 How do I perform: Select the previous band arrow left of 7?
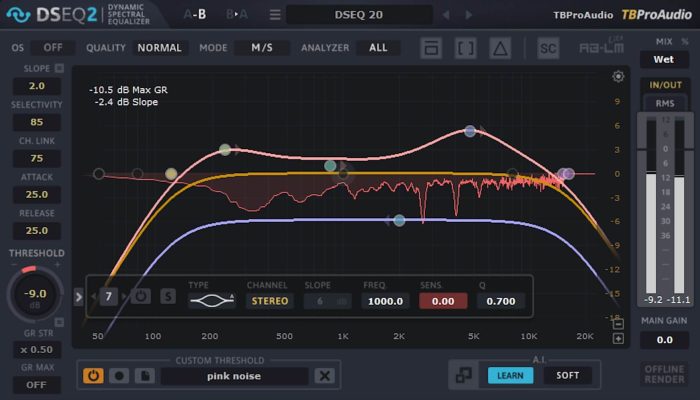point(94,296)
